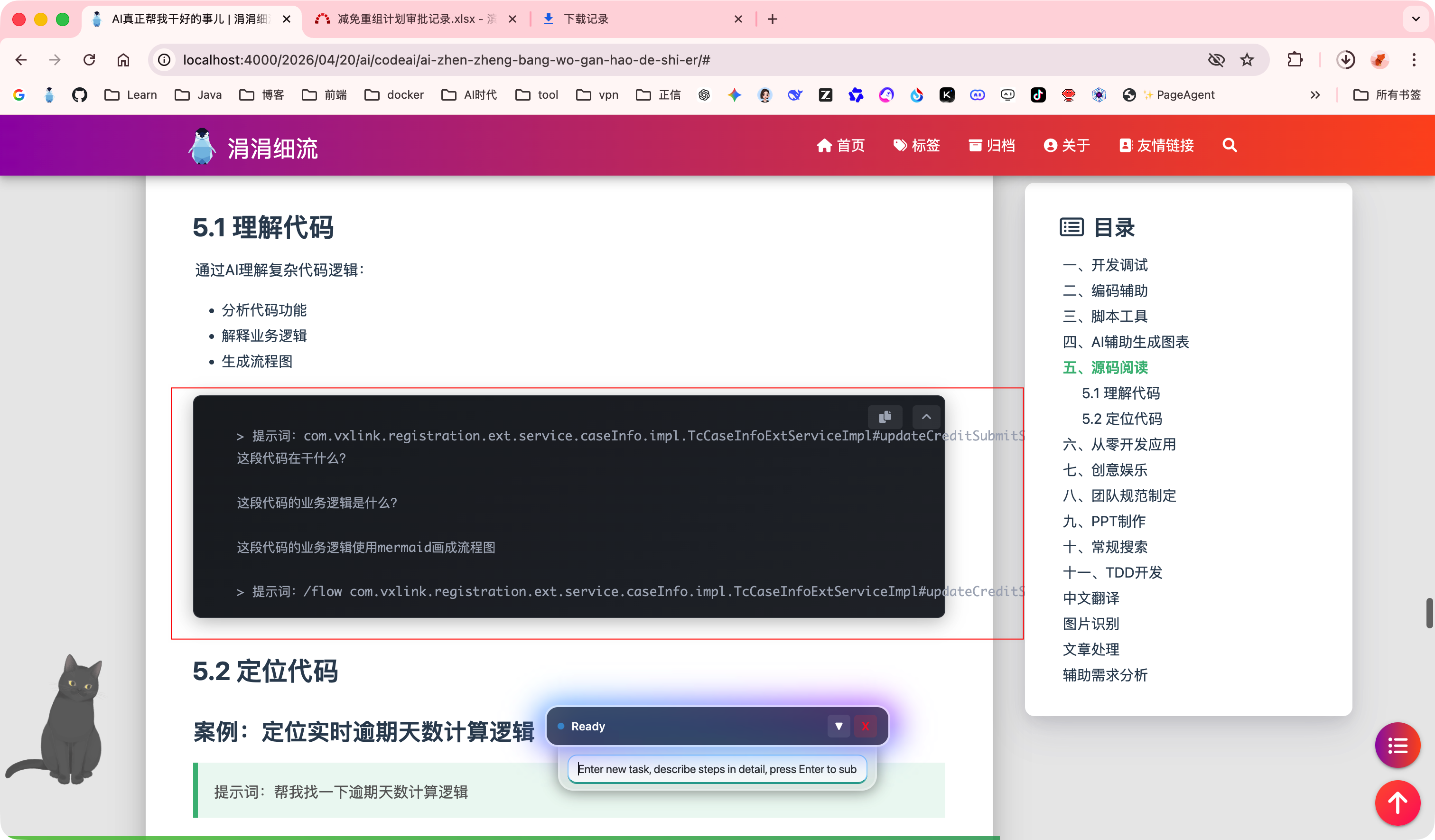The height and width of the screenshot is (840, 1435).
Task: Jump to 5.2 定位代码 in contents
Action: point(1121,419)
